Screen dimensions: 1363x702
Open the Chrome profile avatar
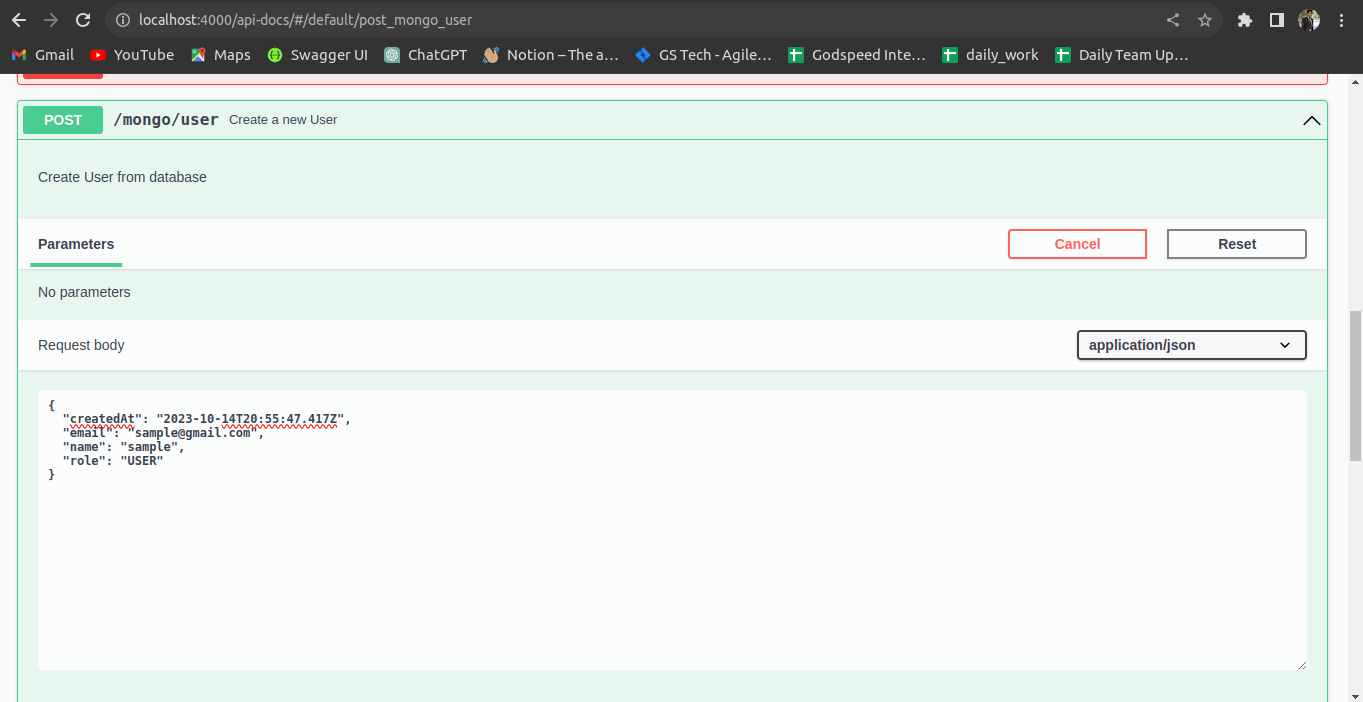(1309, 20)
